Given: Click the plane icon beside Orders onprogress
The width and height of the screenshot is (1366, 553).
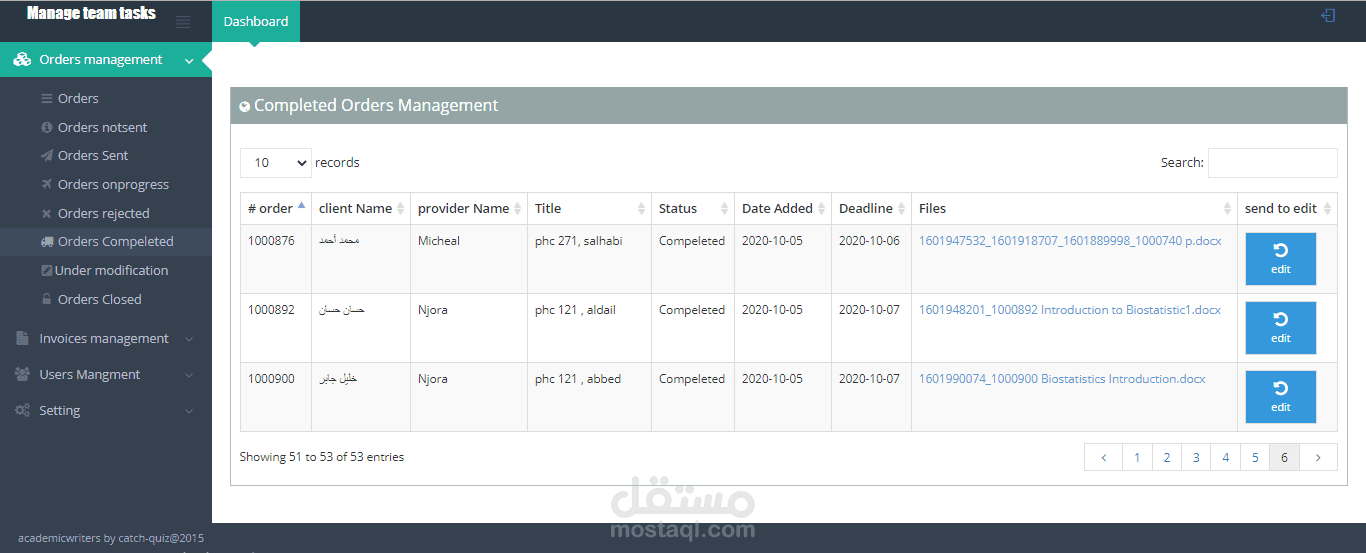Looking at the screenshot, I should (x=46, y=184).
